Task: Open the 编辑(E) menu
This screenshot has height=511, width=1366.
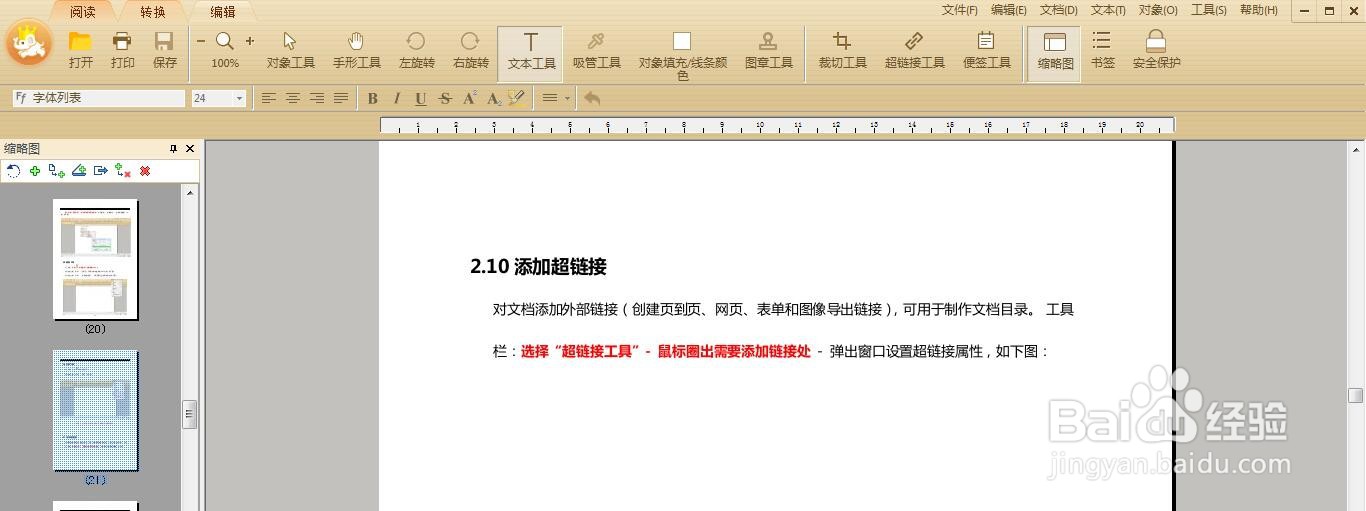Action: click(x=1008, y=10)
